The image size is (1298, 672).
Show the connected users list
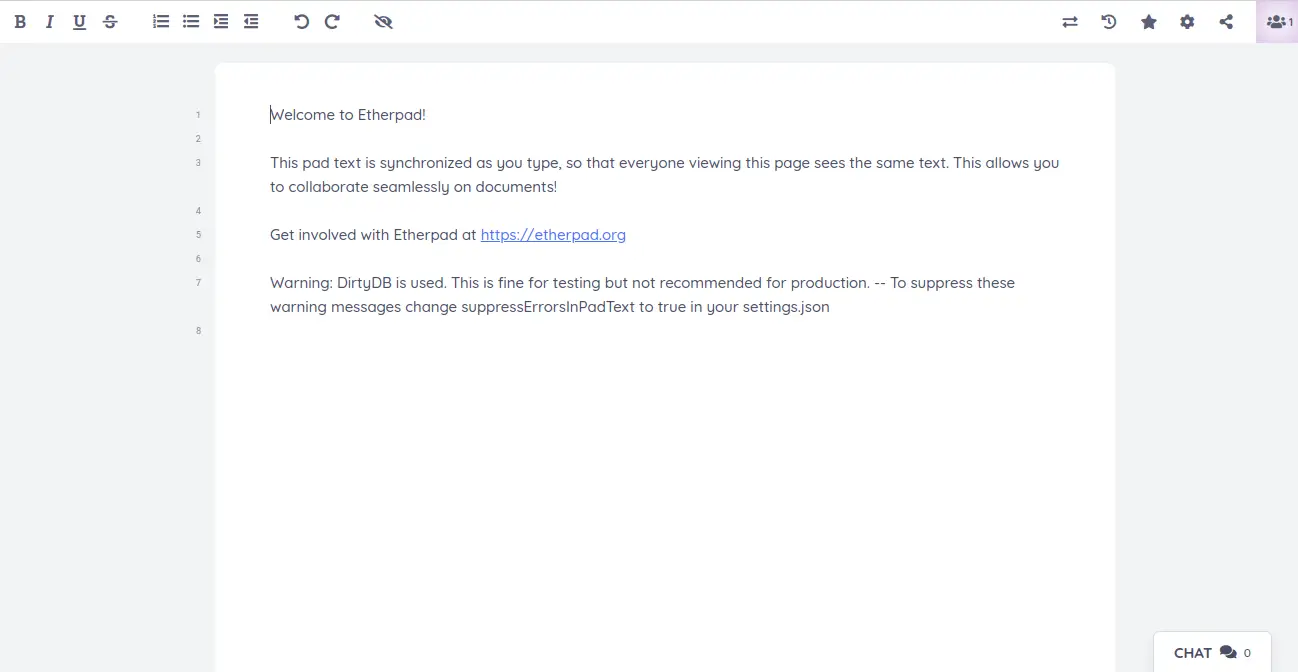tap(1277, 21)
